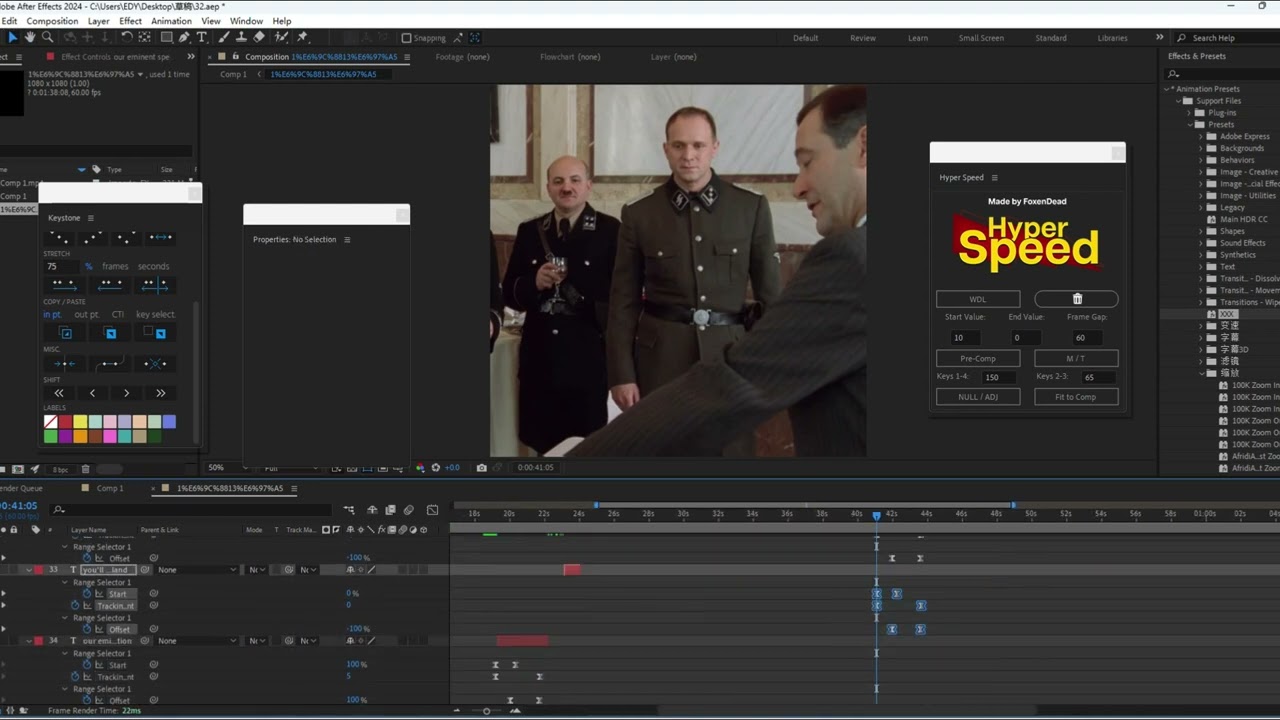Toggle stopwatch for layer 33 lower Offset

coord(87,629)
